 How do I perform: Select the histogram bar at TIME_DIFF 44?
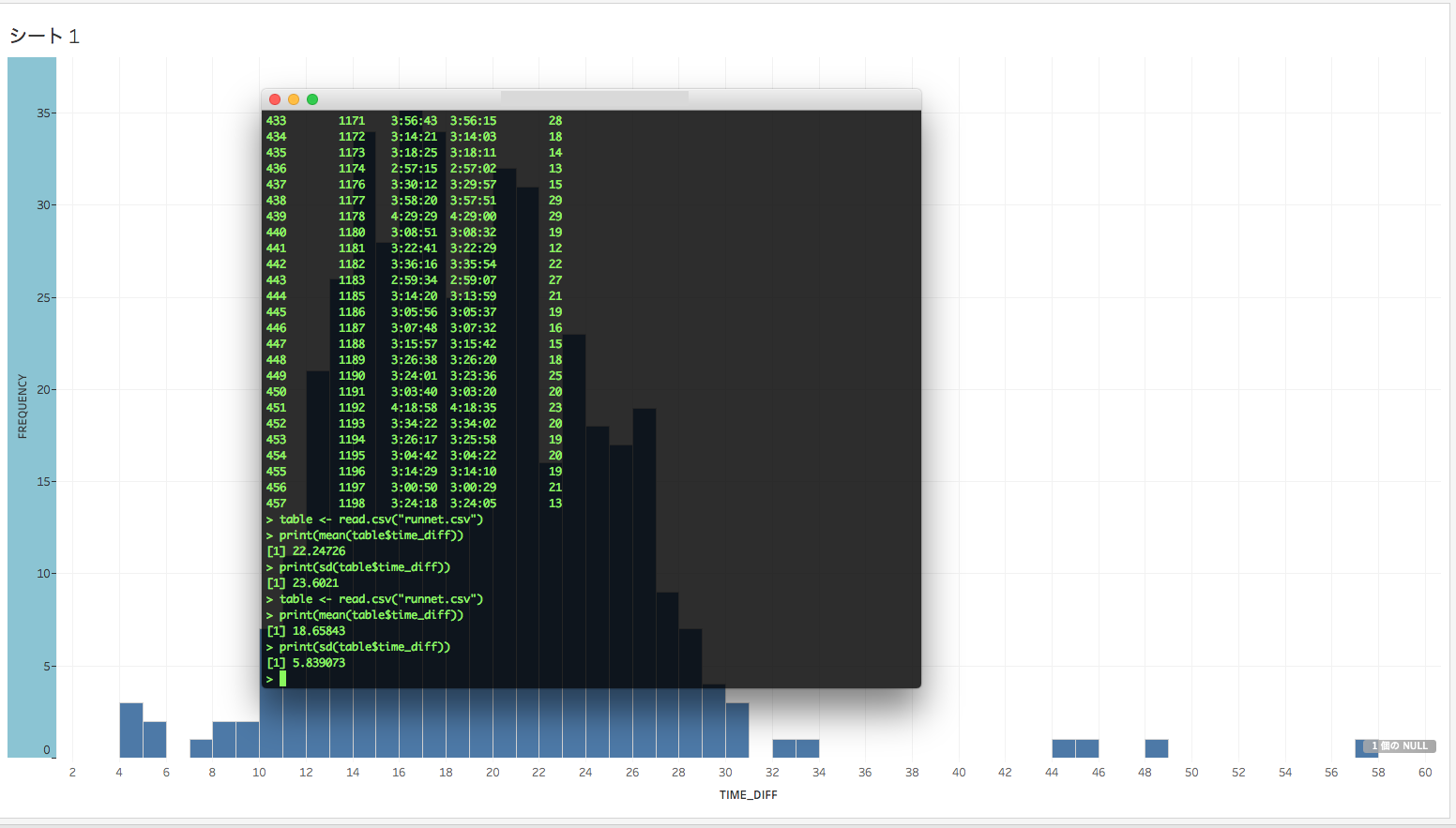1064,748
